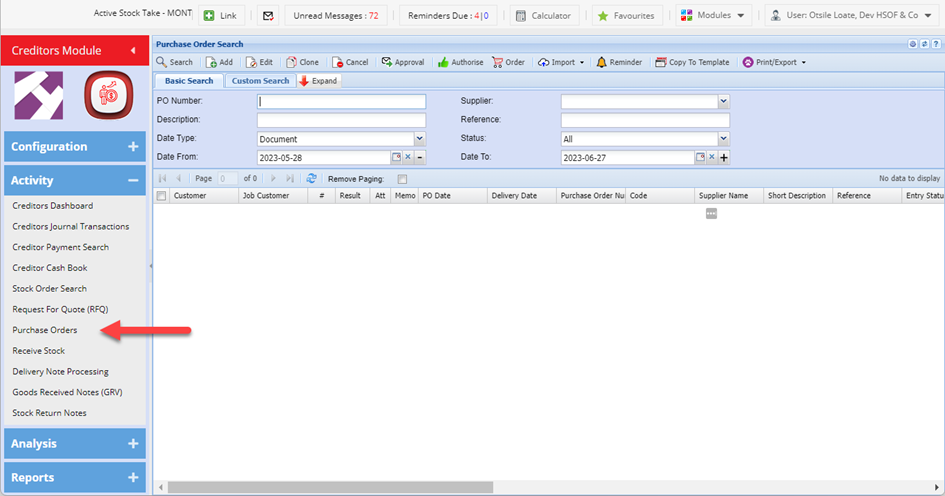This screenshot has width=945, height=496.
Task: Open Favourites star button
Action: point(627,16)
